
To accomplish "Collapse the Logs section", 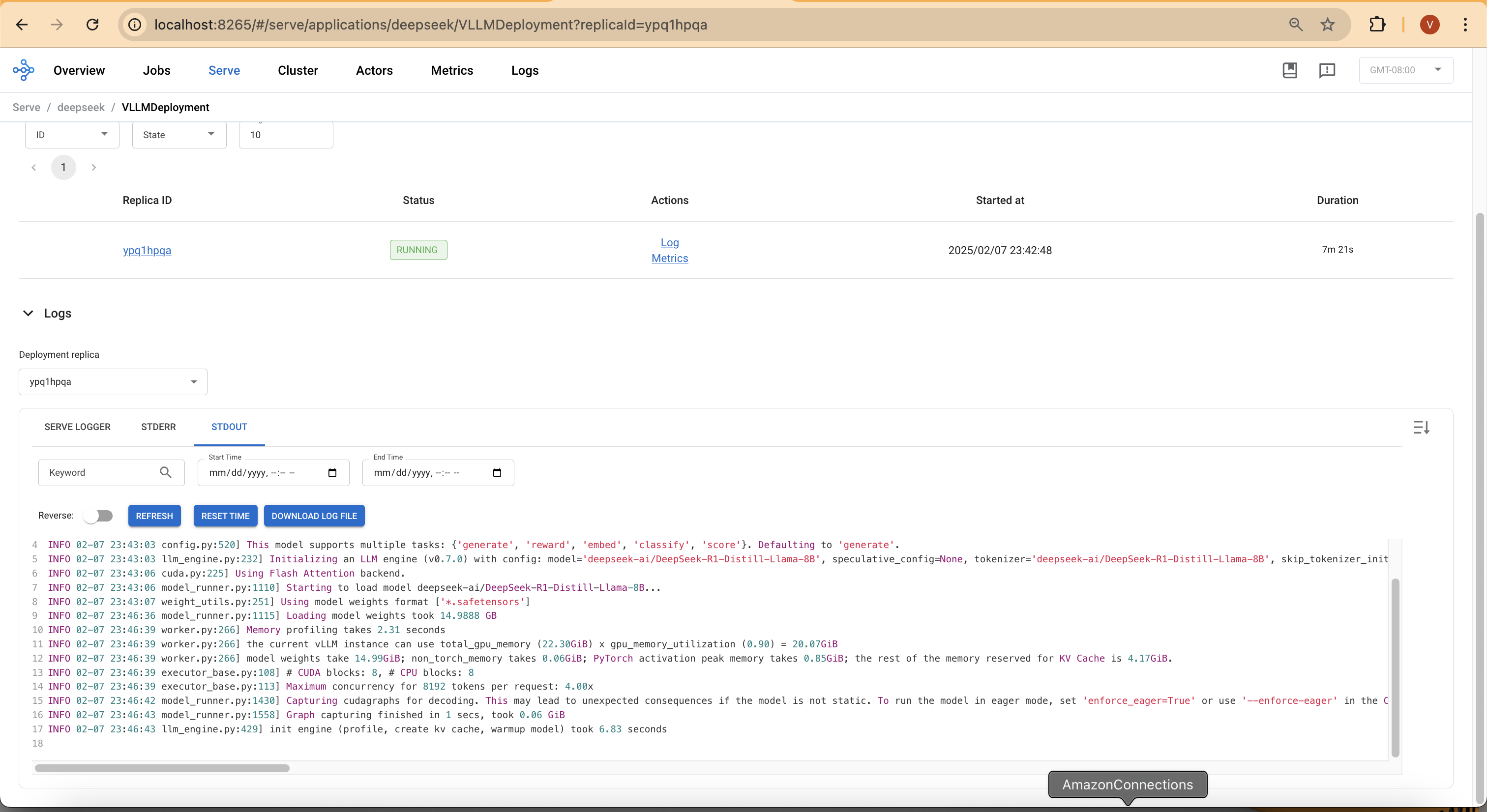I will coord(28,314).
